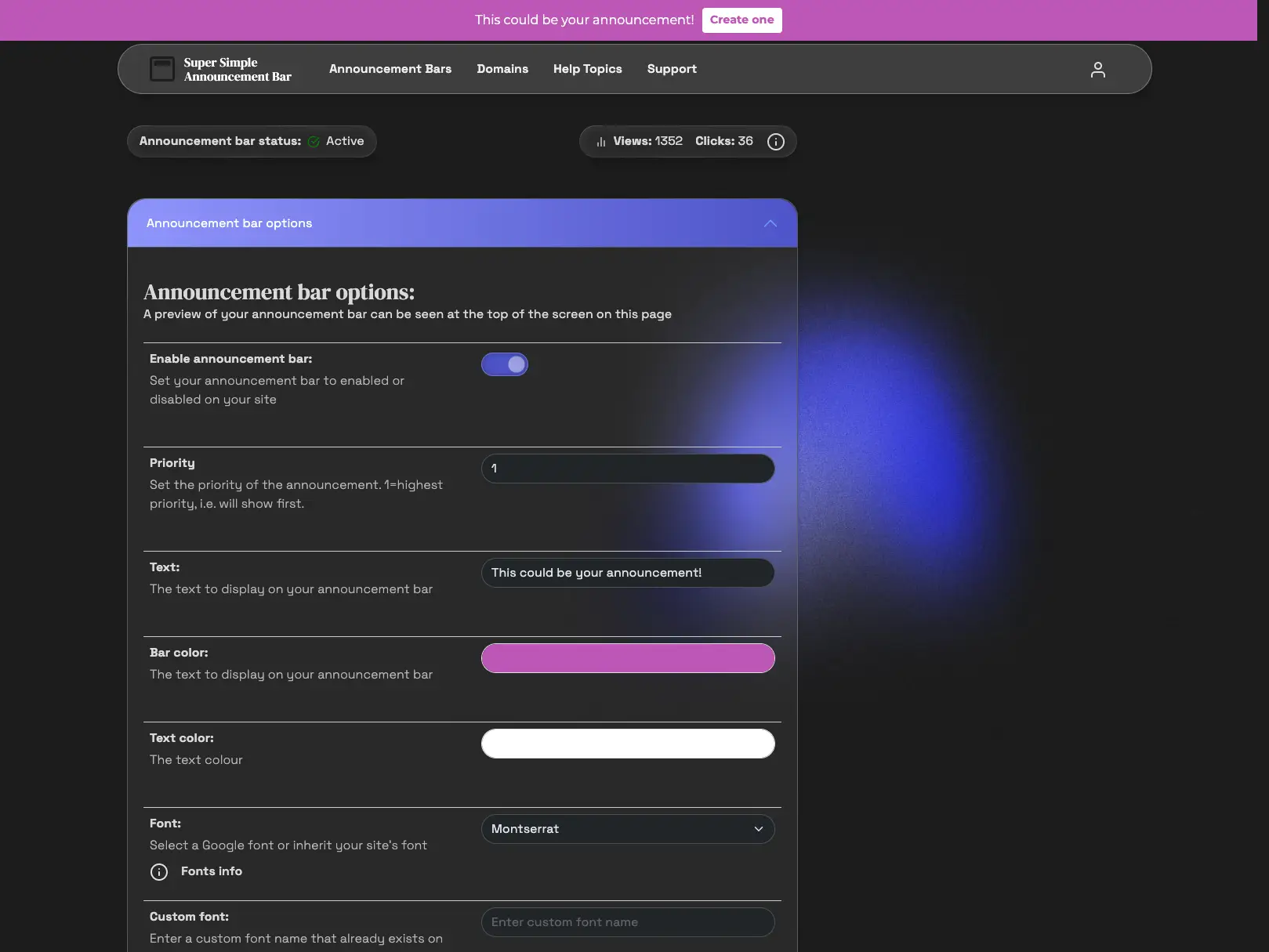Screen dimensions: 1269x952
Task: Click the bar chart statistics icon
Action: click(600, 141)
